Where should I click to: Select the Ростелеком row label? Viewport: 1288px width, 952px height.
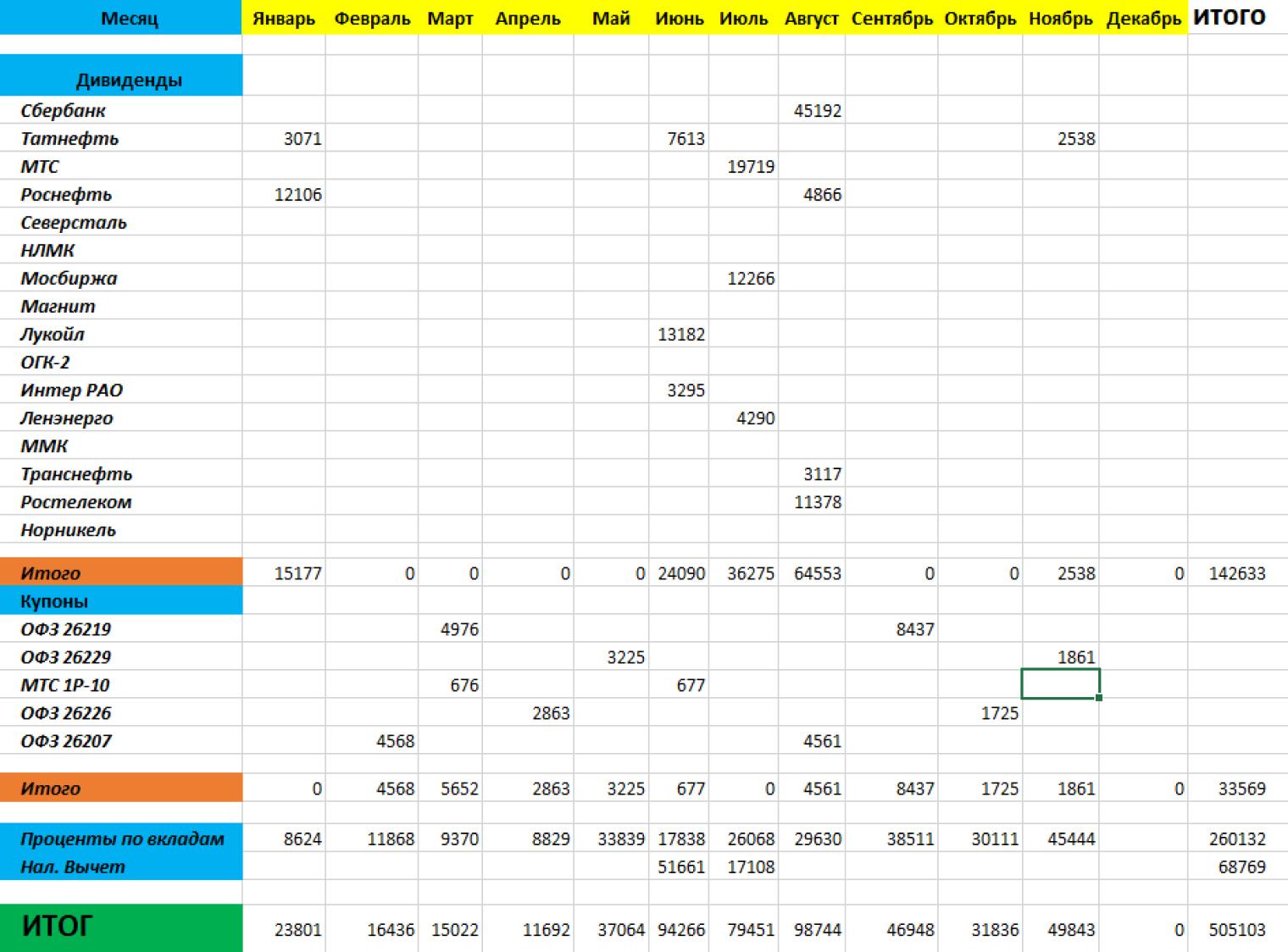tap(76, 501)
